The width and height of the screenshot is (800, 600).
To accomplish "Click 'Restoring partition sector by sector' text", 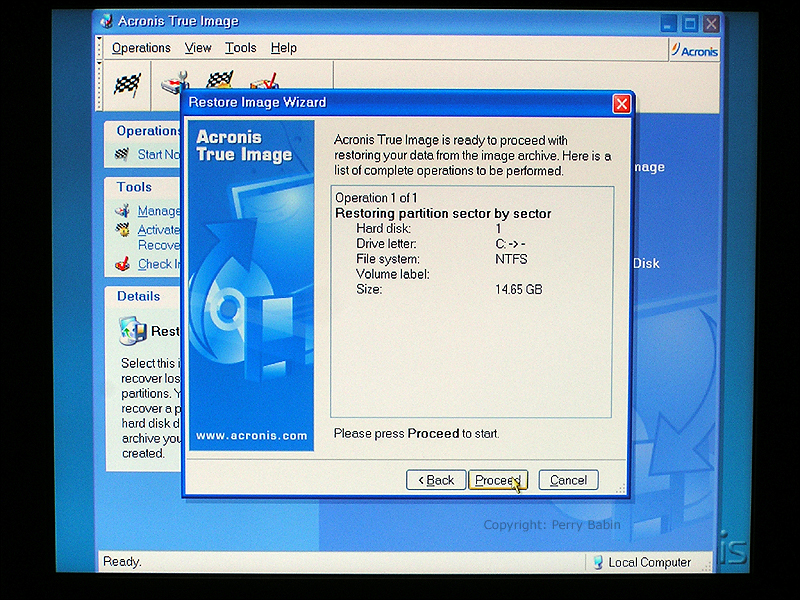I will [x=443, y=213].
